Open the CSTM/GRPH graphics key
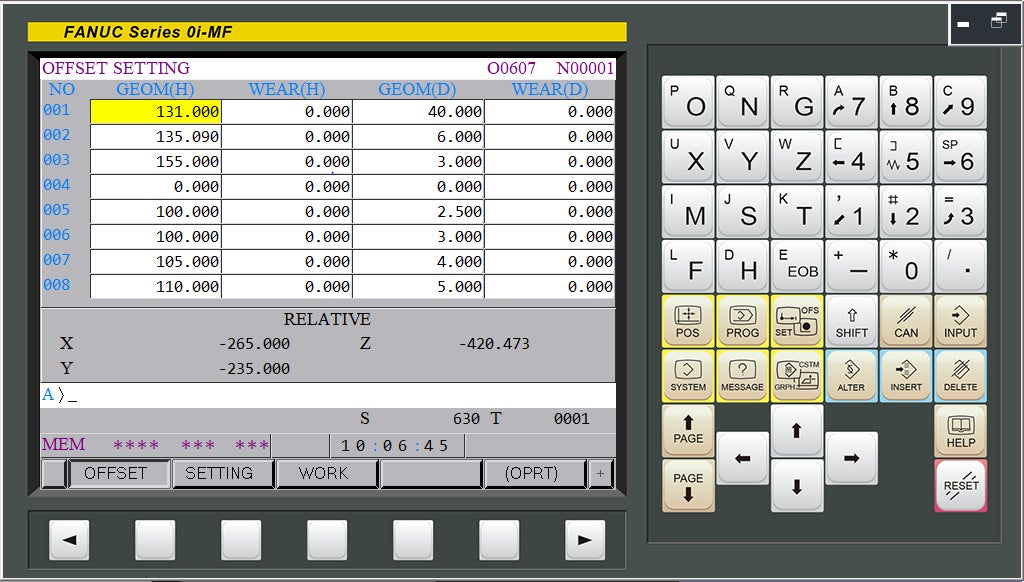 pos(797,376)
